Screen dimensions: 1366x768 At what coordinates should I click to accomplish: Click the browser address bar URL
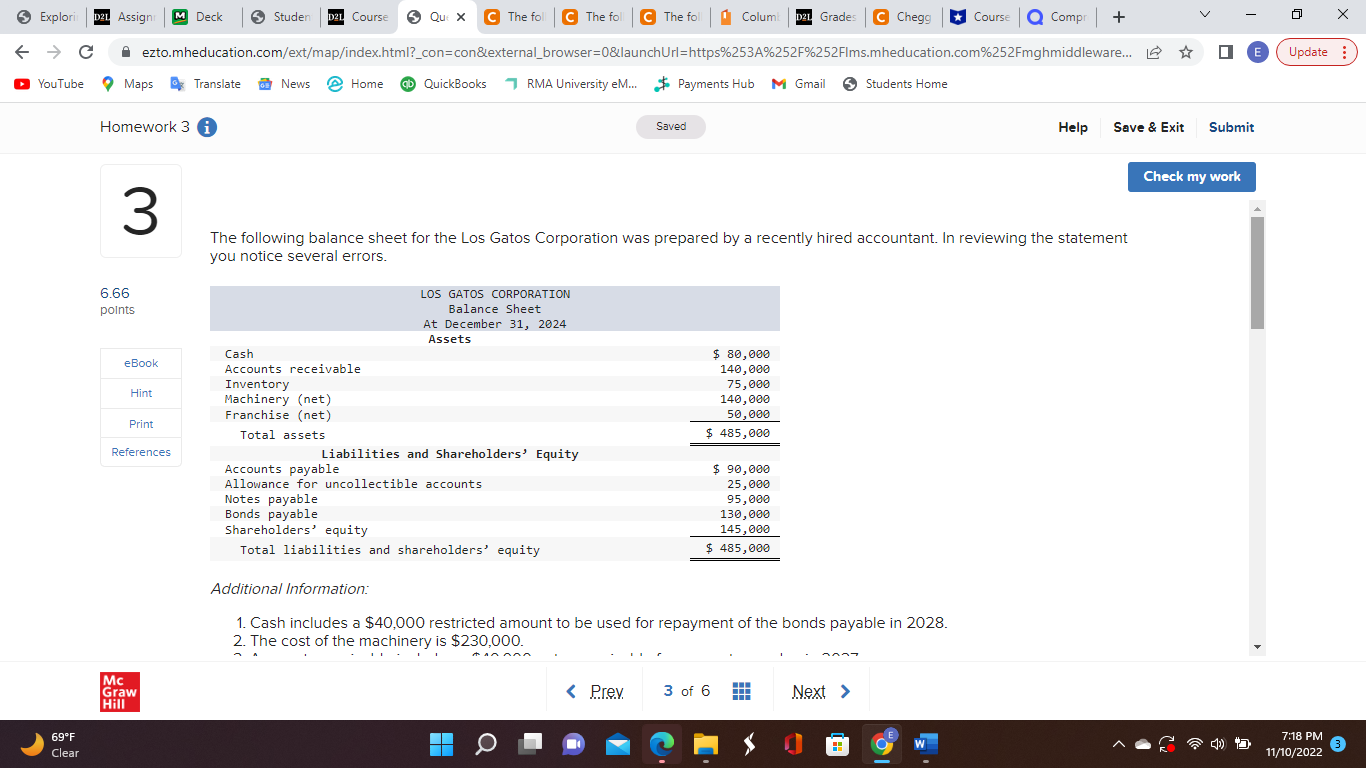pyautogui.click(x=637, y=52)
